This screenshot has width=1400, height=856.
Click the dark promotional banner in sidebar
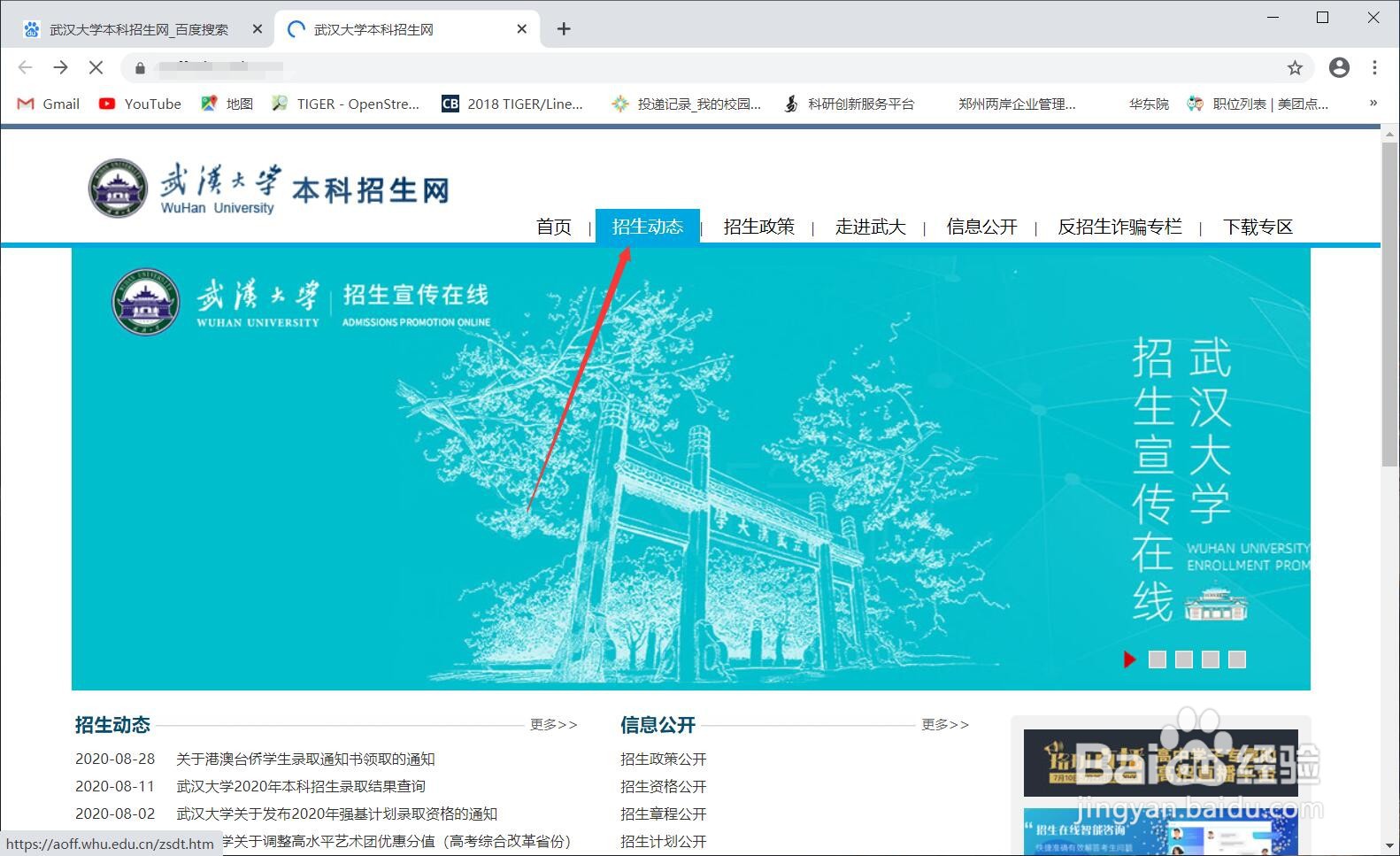[1160, 763]
